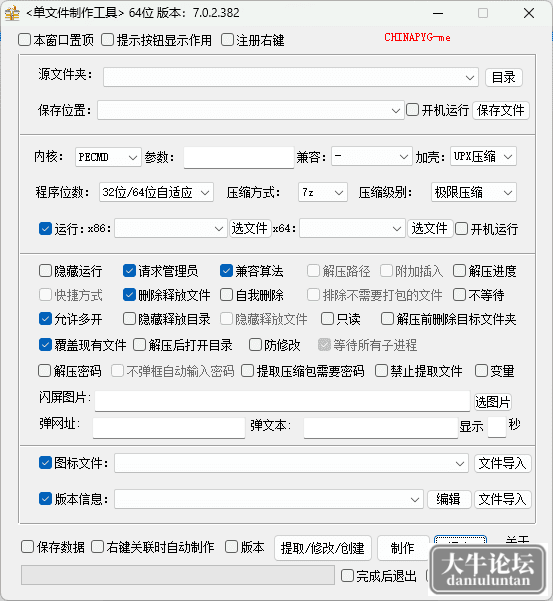Enable 禁止提取文件 checkbox
The width and height of the screenshot is (553, 601).
click(382, 371)
